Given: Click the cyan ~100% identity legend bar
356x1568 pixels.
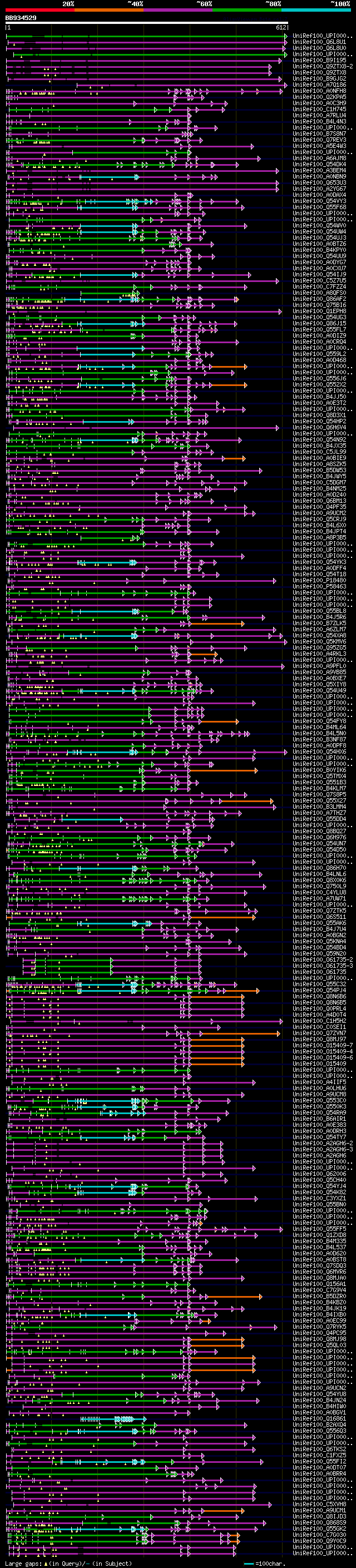Looking at the screenshot, I should [316, 10].
